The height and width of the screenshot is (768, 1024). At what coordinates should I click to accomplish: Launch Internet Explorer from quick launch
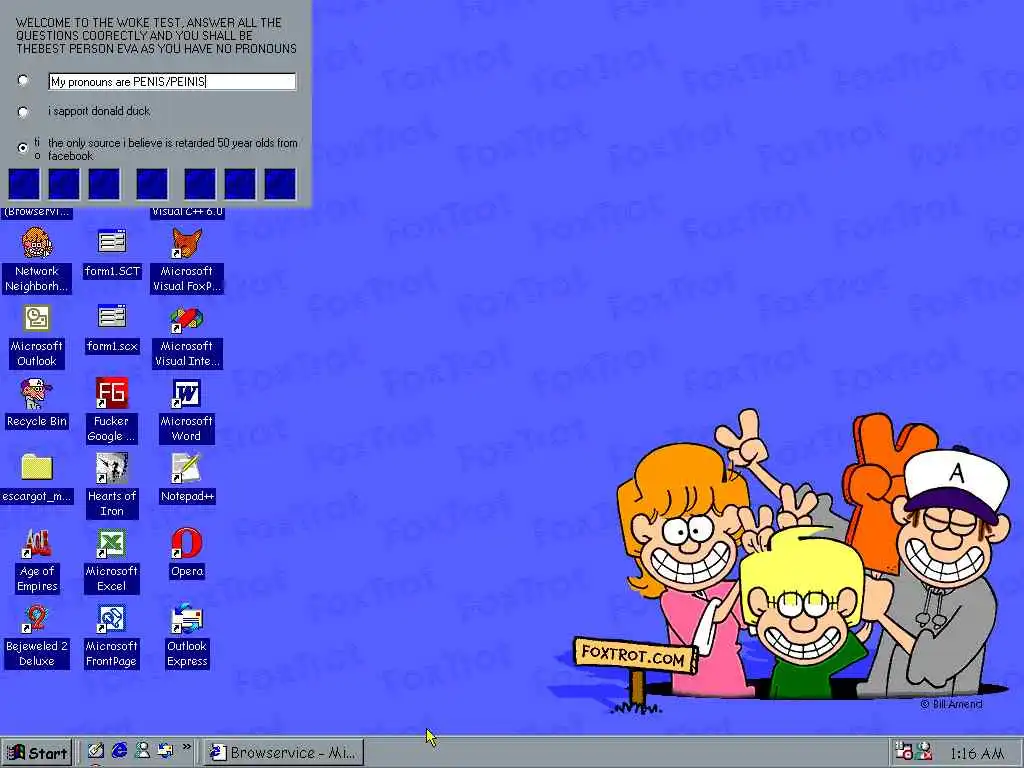click(119, 752)
